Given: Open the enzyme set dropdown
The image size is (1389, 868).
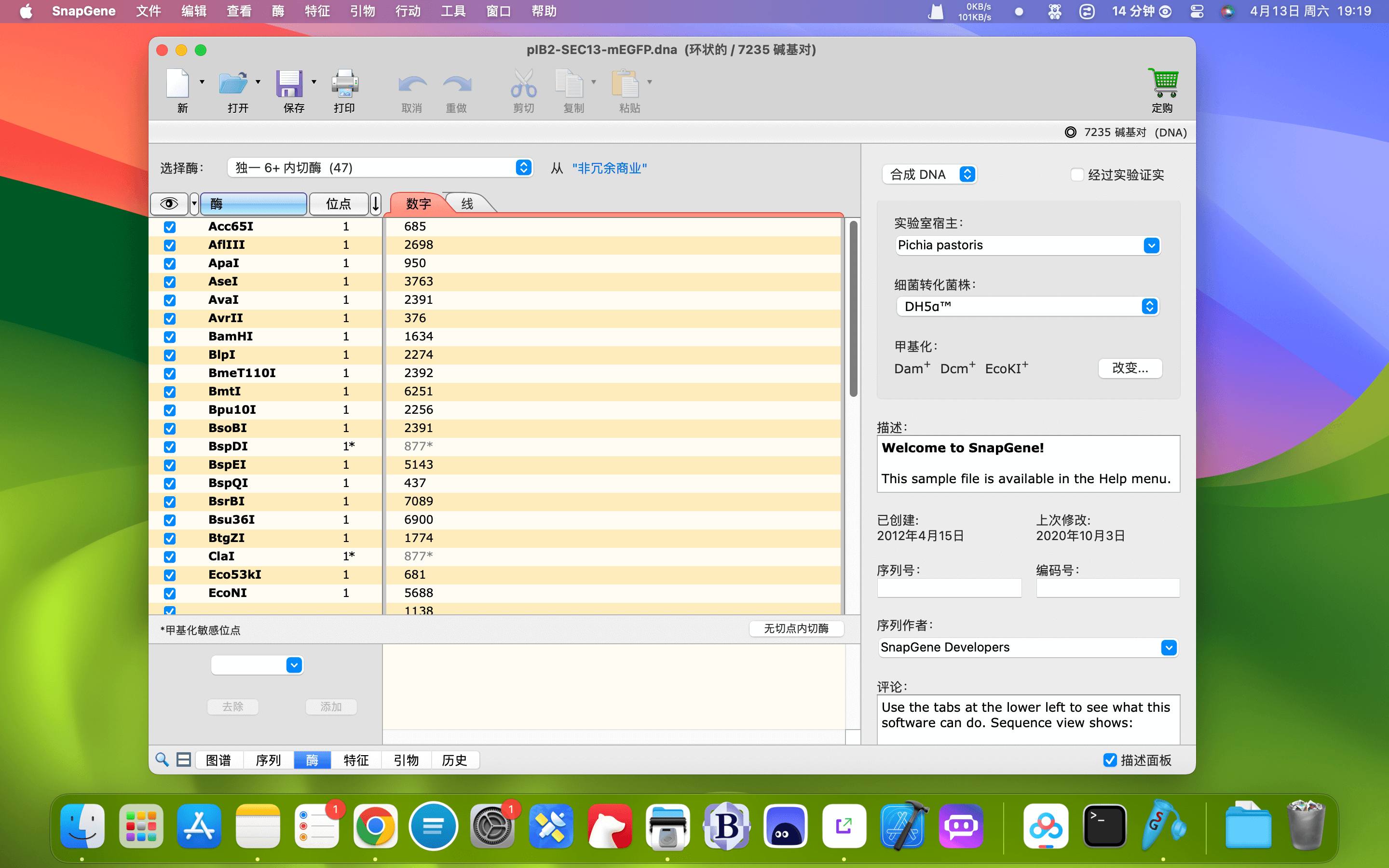Looking at the screenshot, I should pyautogui.click(x=380, y=168).
